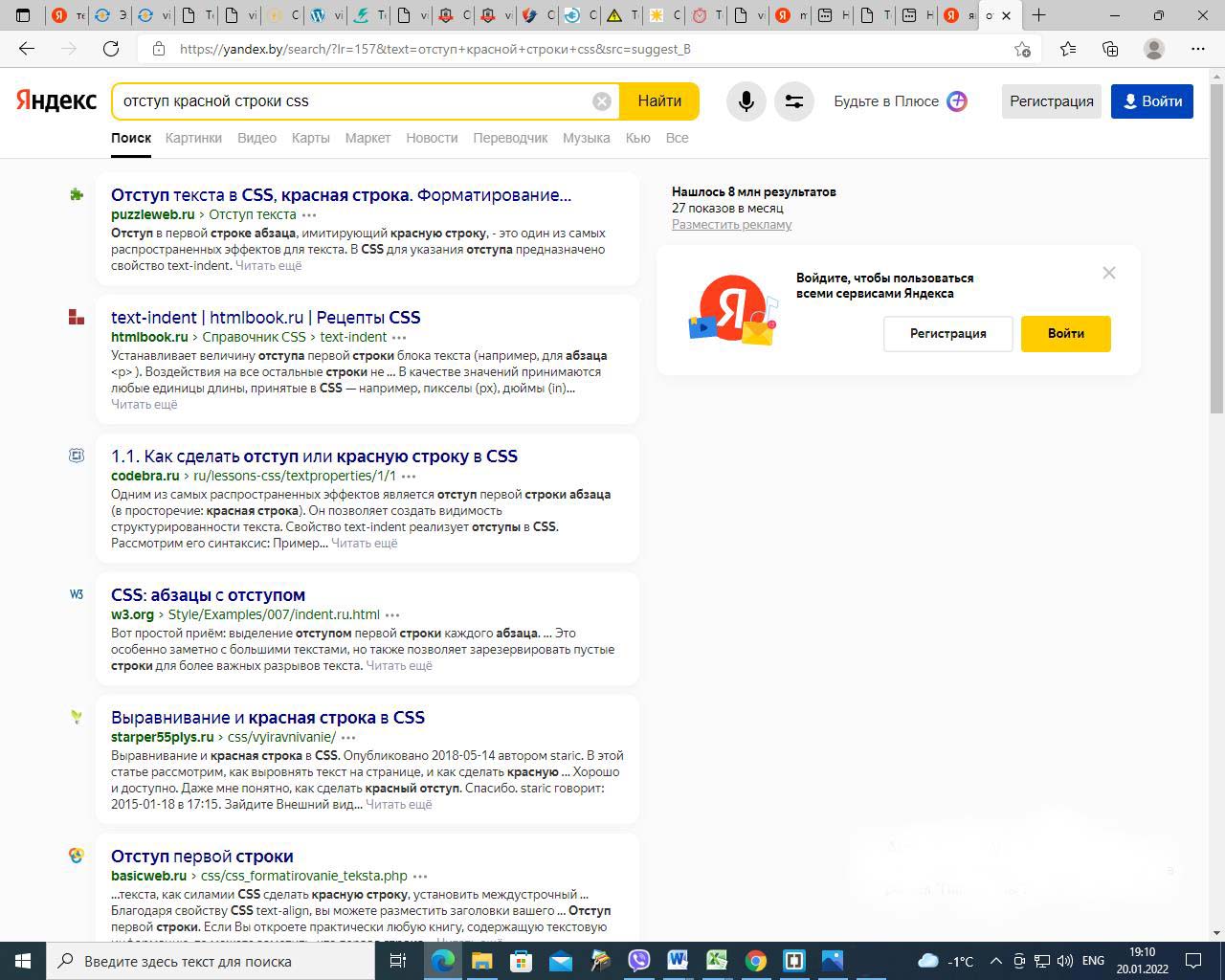Open Viber from the taskbar
The image size is (1225, 980).
[x=638, y=960]
